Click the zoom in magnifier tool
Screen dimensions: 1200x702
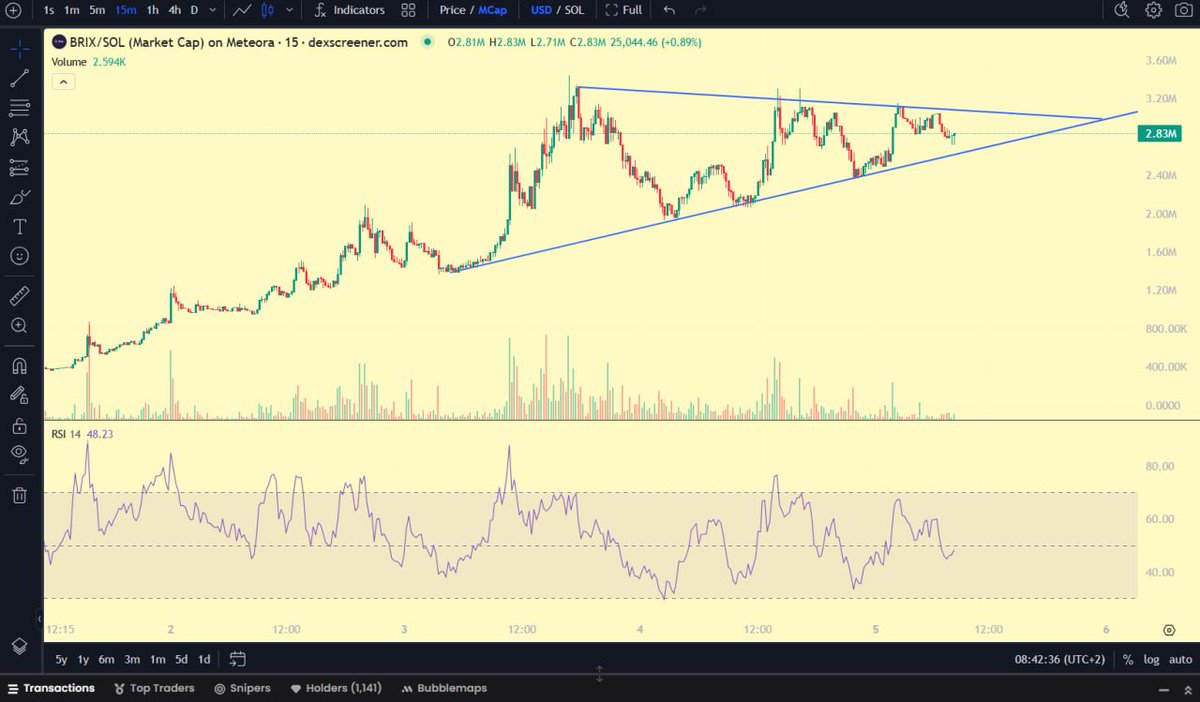[19, 326]
